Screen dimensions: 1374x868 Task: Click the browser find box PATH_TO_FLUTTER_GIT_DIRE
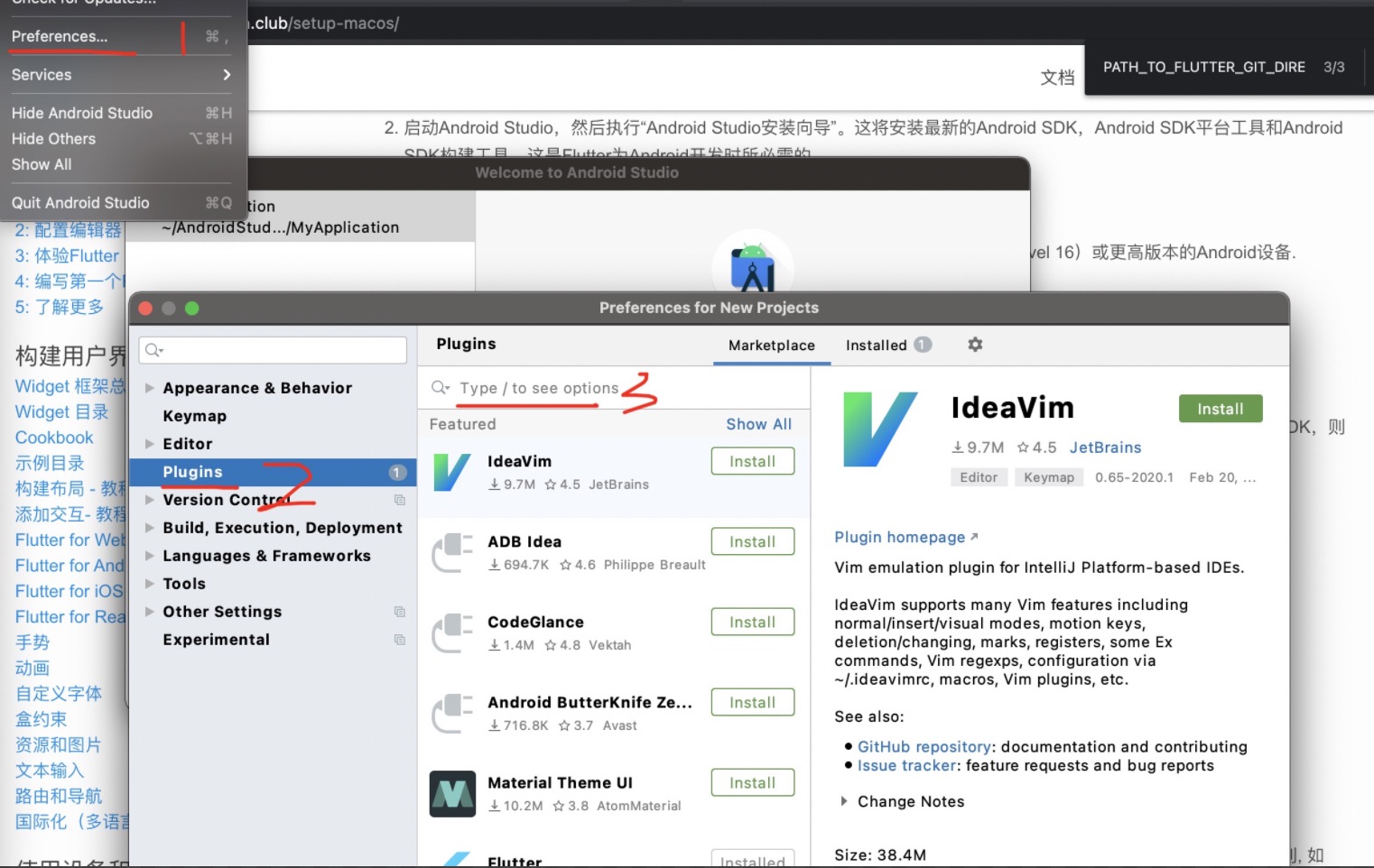click(x=1204, y=67)
